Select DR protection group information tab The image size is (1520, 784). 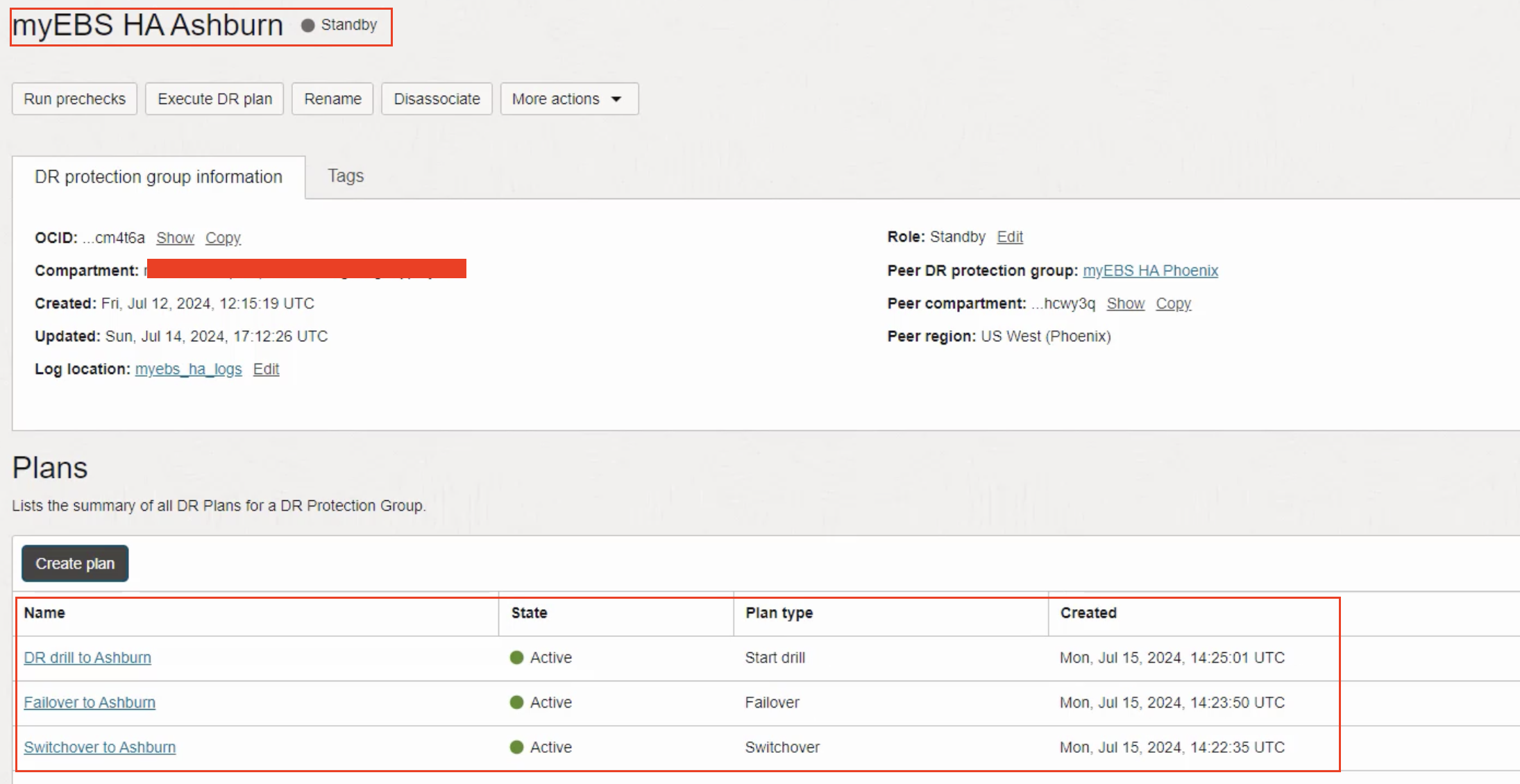(x=158, y=177)
